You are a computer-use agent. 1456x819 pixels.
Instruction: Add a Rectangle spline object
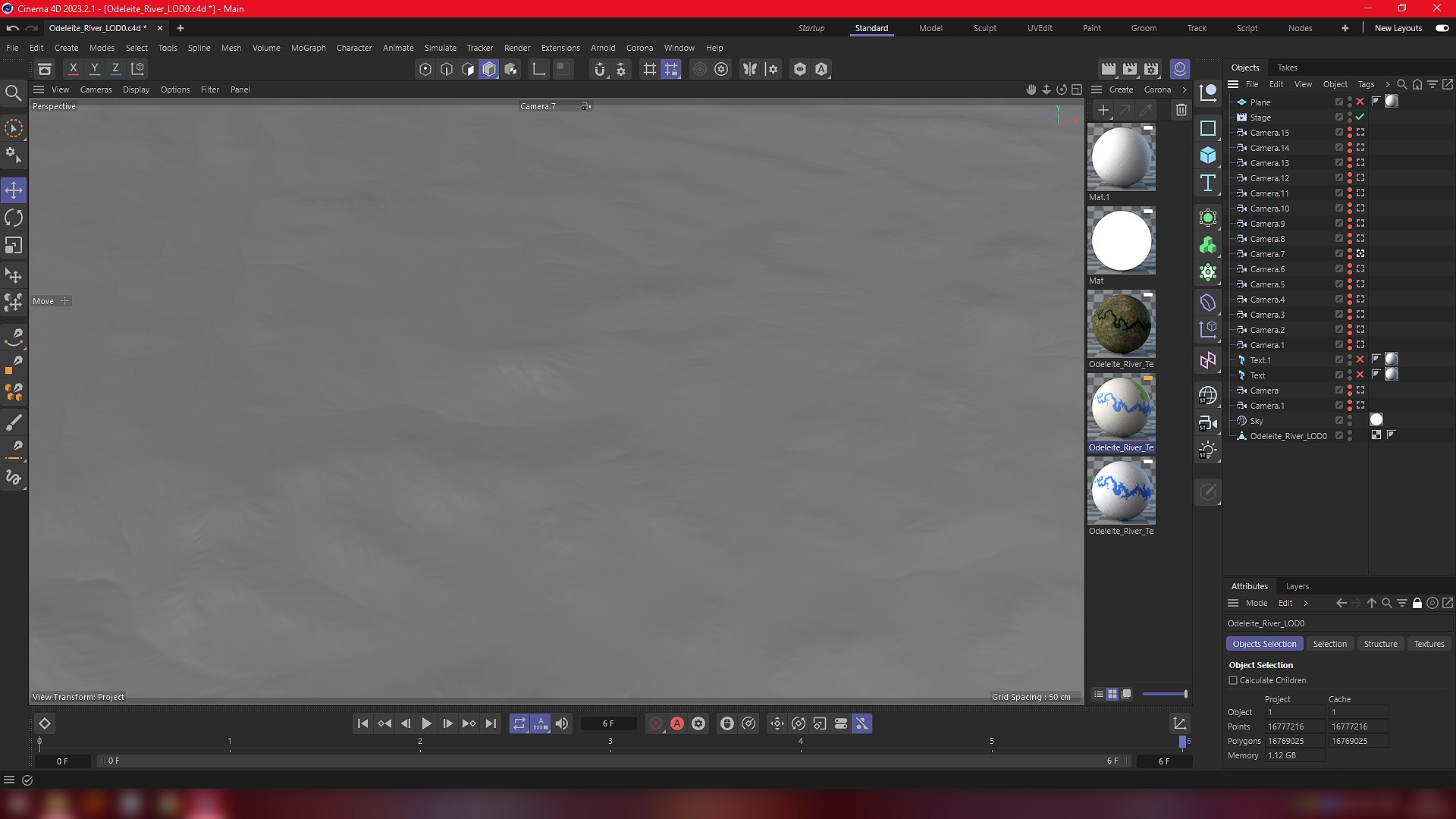pyautogui.click(x=1208, y=128)
